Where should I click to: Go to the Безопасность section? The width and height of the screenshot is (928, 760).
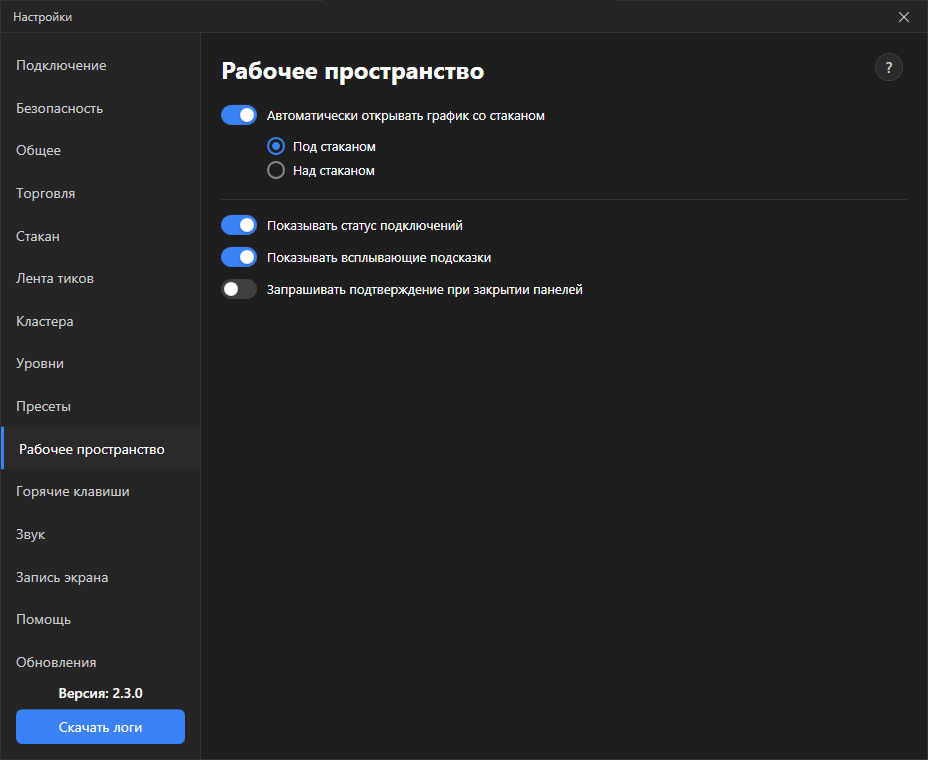[x=101, y=108]
